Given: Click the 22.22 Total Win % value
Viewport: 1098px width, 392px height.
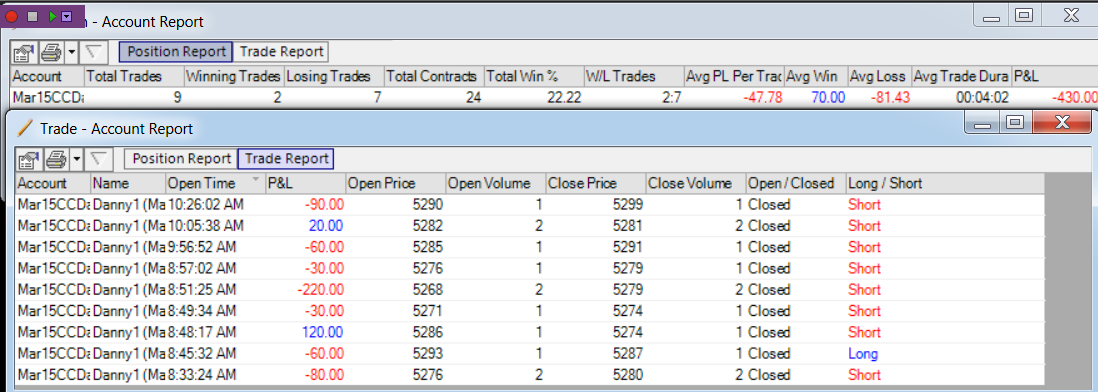Looking at the screenshot, I should coord(564,98).
